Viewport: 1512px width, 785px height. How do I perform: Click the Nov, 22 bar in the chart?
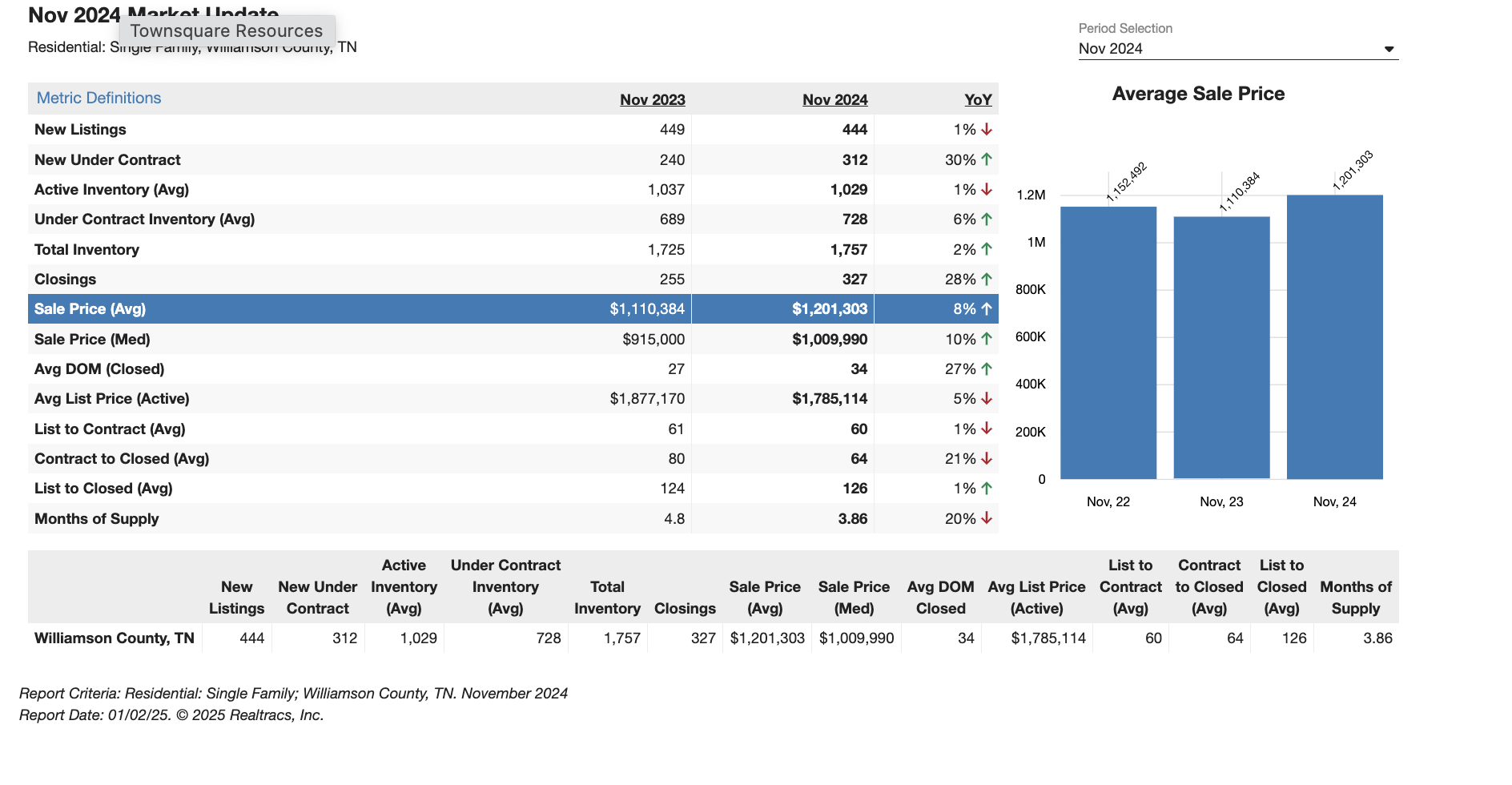(x=1108, y=343)
